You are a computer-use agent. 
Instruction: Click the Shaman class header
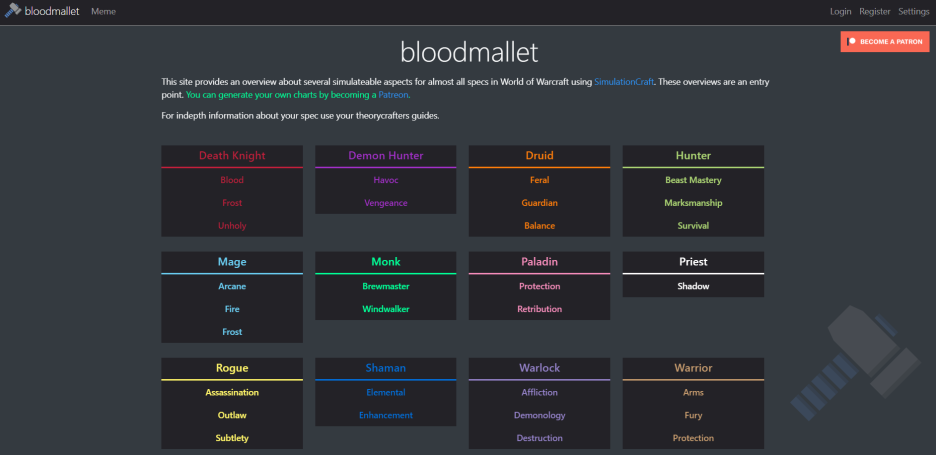click(386, 368)
